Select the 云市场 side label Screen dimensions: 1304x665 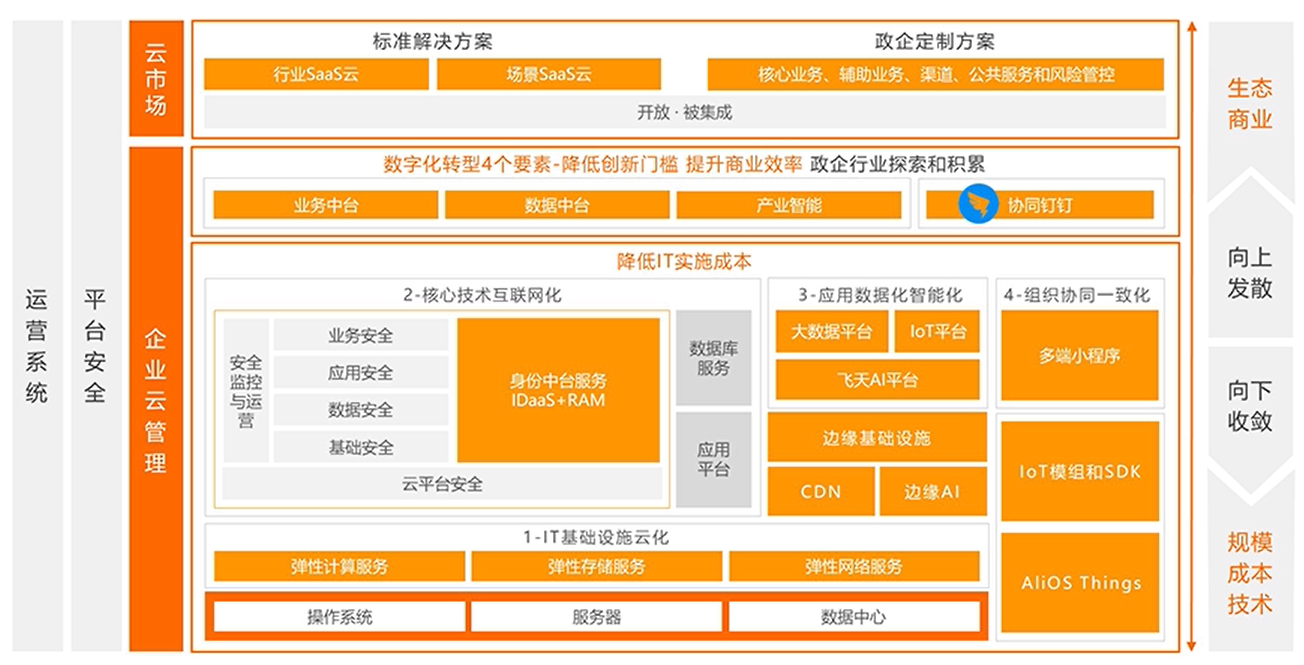tap(156, 78)
